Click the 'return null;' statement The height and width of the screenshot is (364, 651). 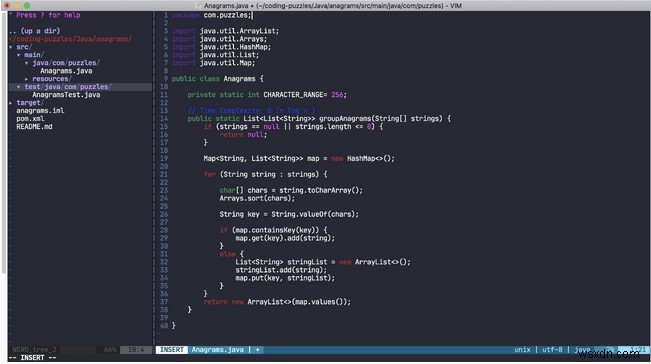click(x=243, y=134)
